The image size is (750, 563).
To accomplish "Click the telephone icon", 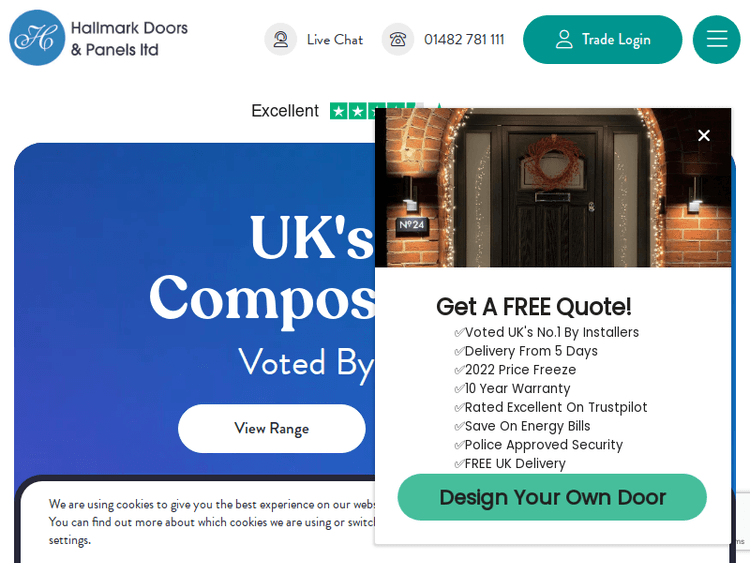I will [397, 39].
